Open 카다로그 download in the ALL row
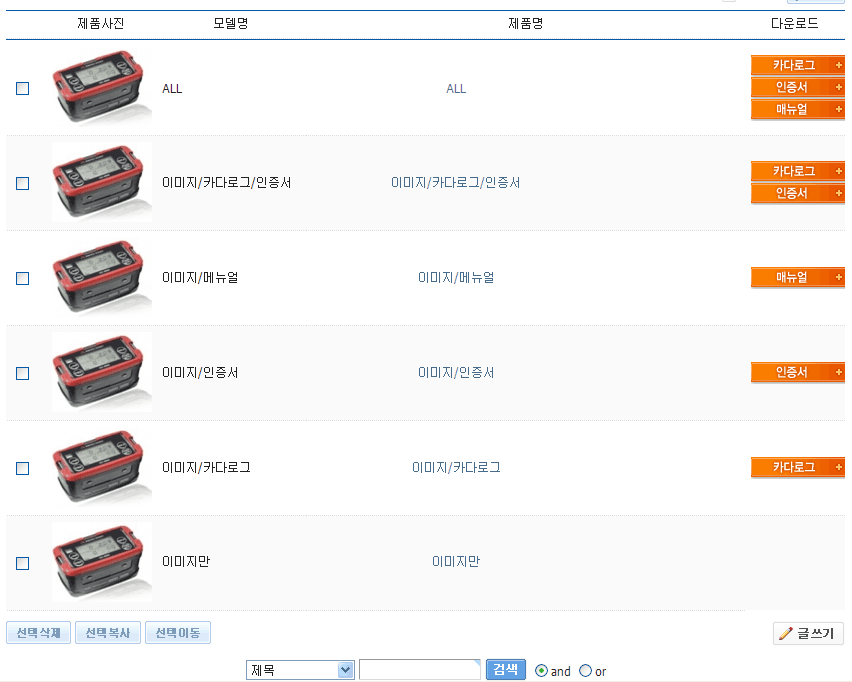Screen dimensions: 852x682 click(797, 65)
